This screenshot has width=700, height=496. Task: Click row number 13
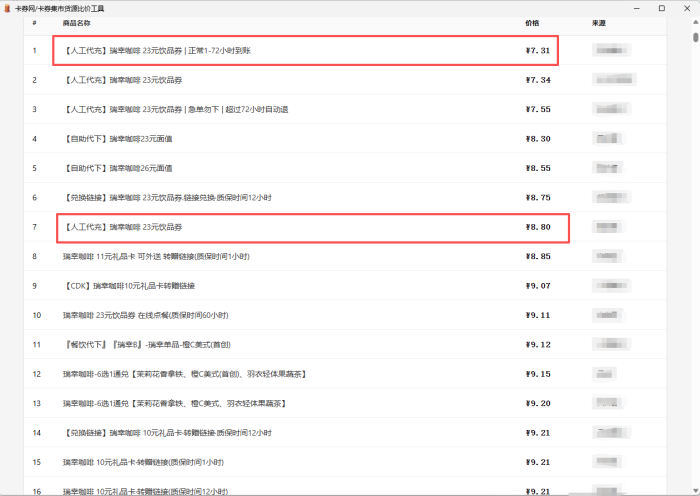[x=37, y=404]
